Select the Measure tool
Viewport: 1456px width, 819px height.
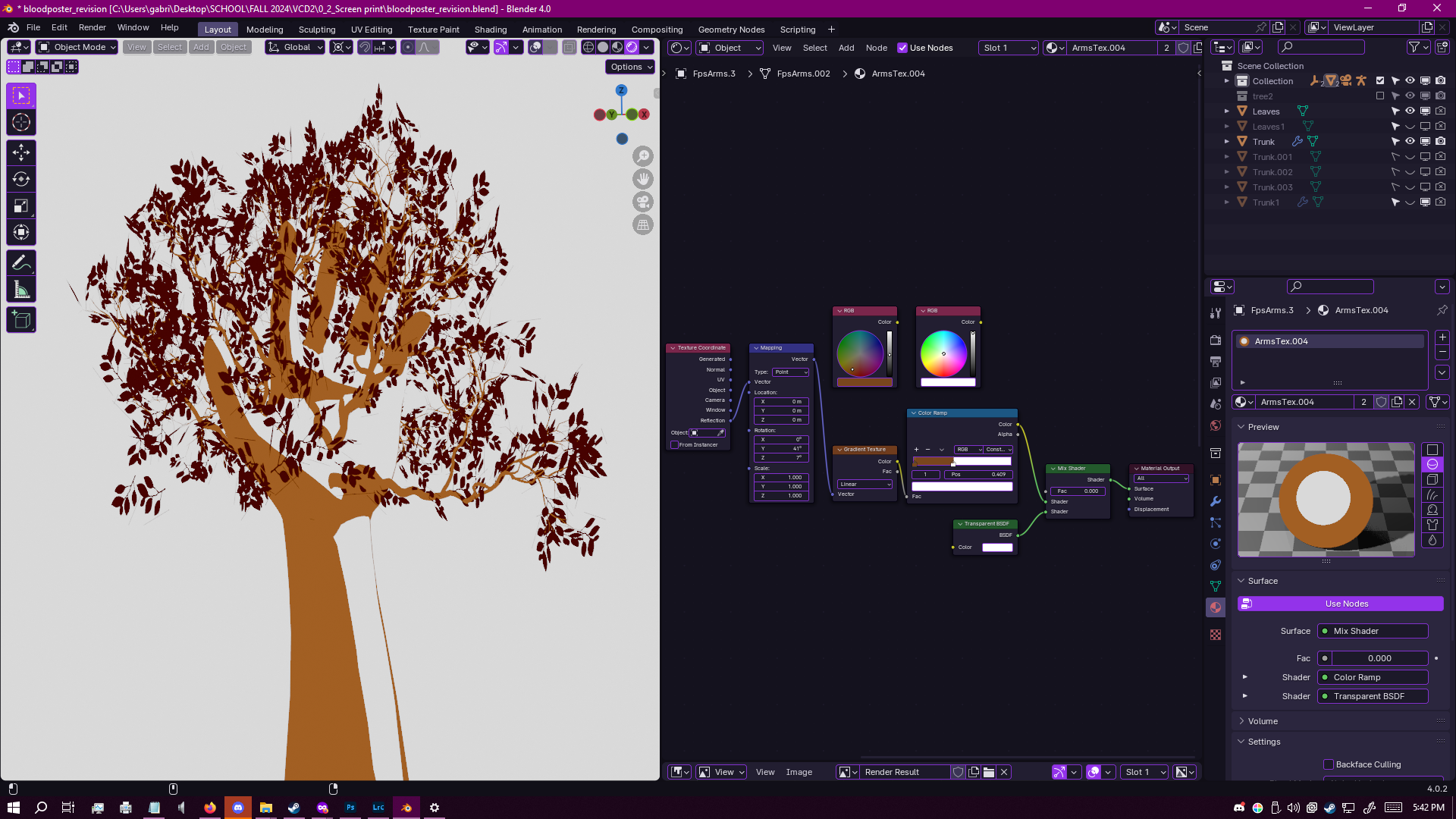(x=21, y=290)
